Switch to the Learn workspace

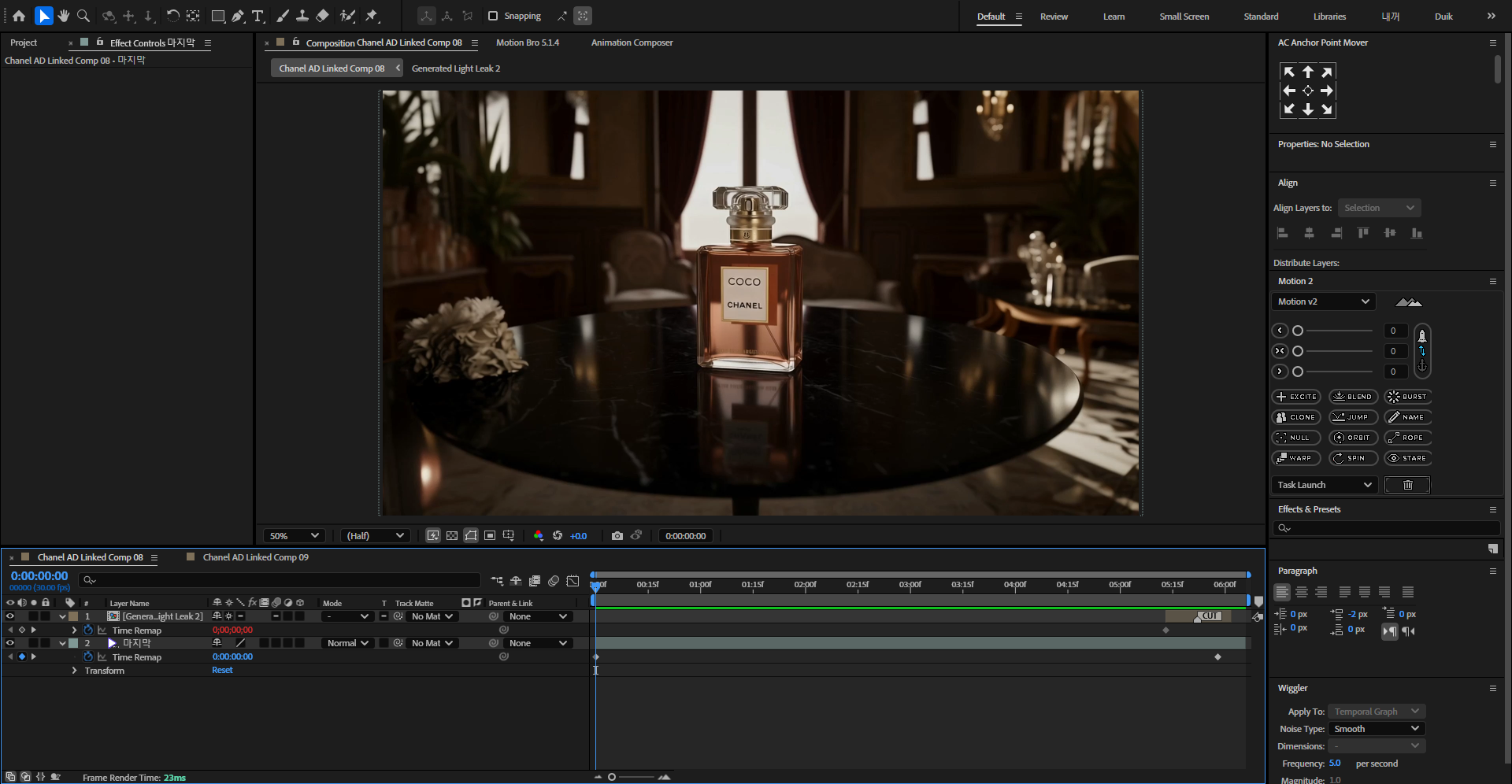[1114, 17]
